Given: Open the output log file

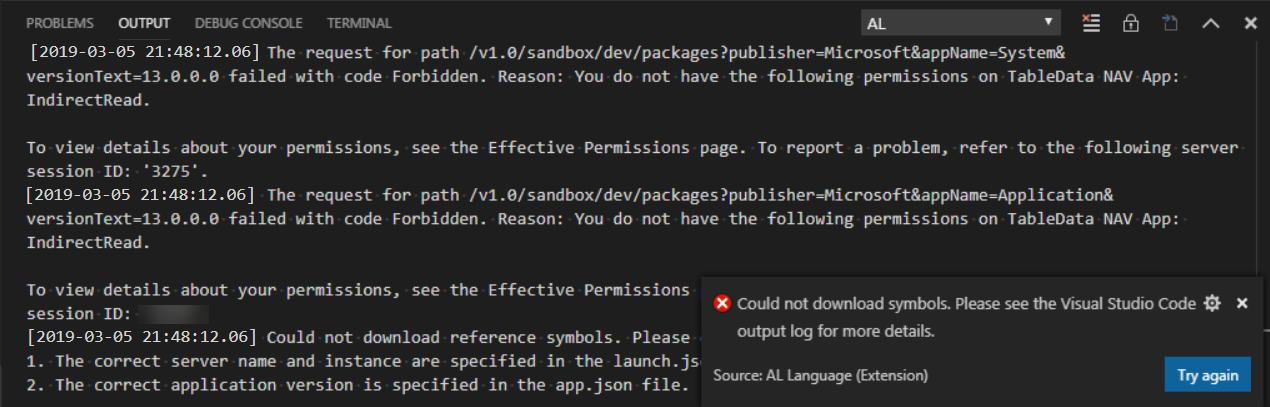Looking at the screenshot, I should 1170,23.
